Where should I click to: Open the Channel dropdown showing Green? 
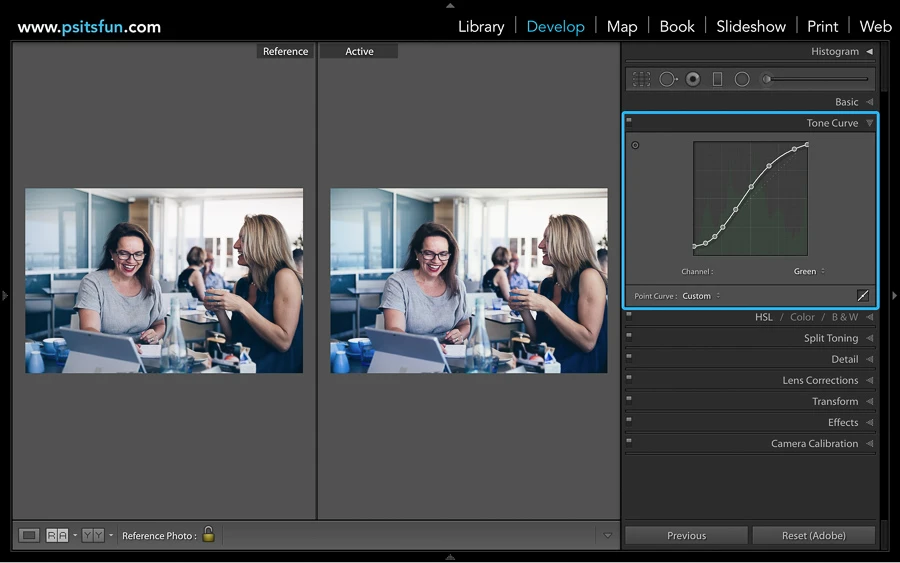[x=809, y=271]
